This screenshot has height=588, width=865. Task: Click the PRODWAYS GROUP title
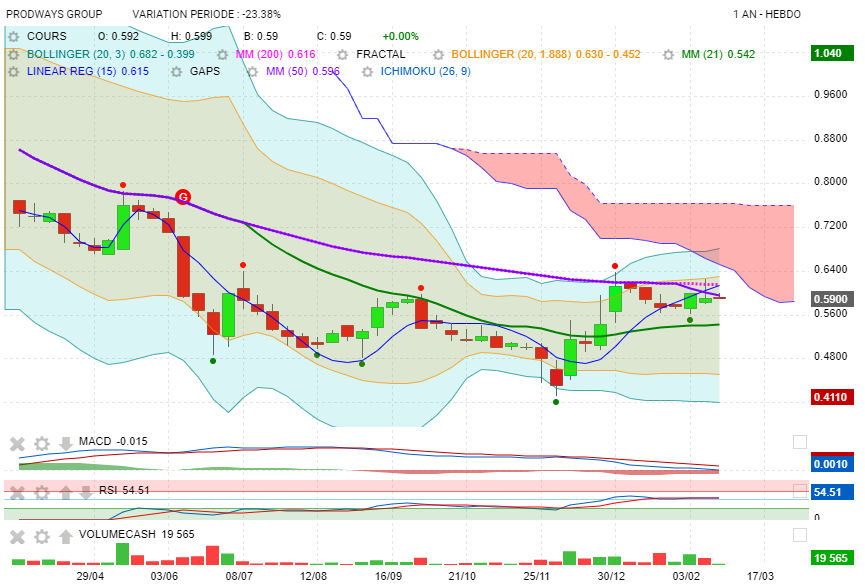54,14
